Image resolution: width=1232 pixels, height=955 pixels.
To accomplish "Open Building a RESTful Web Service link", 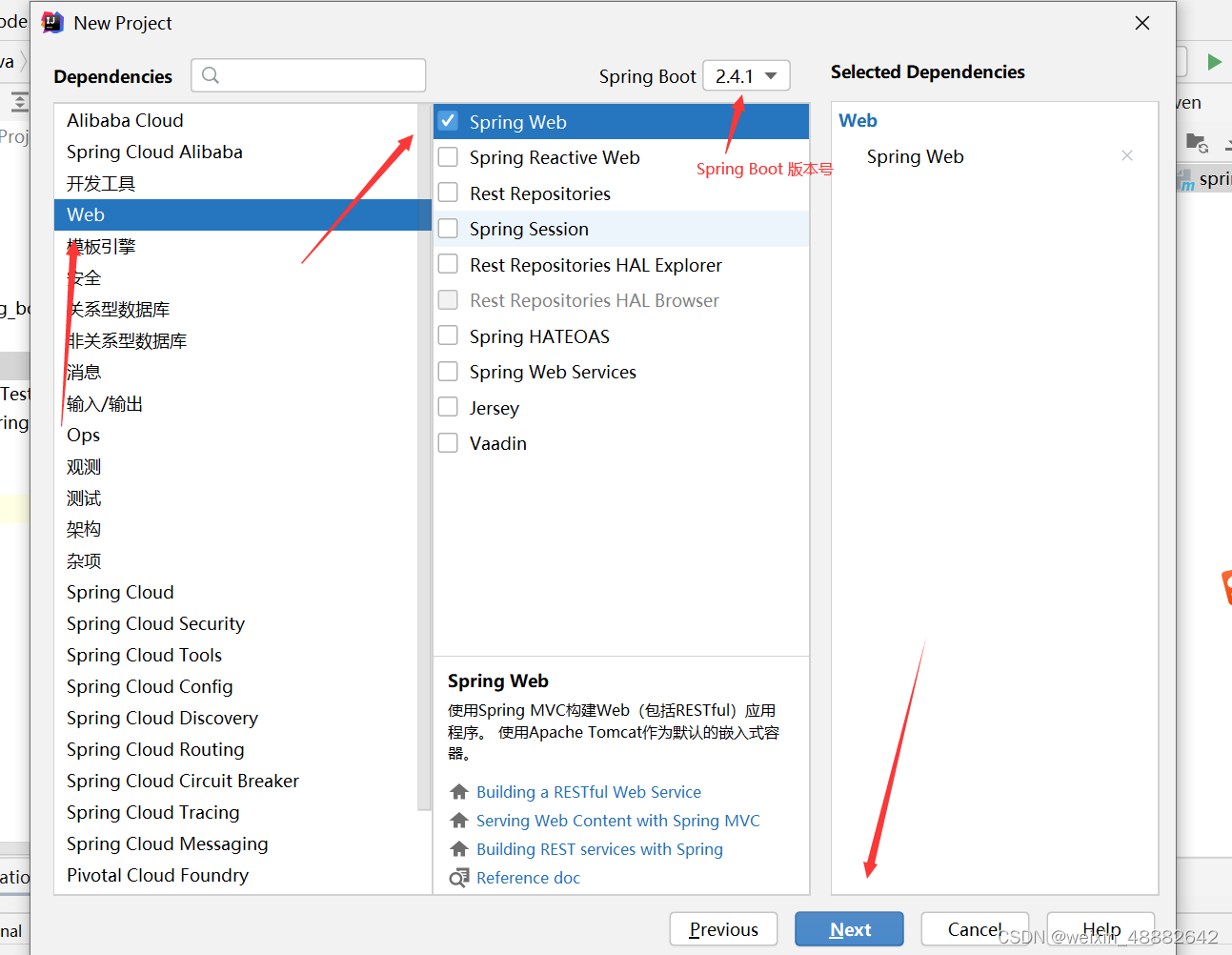I will [589, 792].
